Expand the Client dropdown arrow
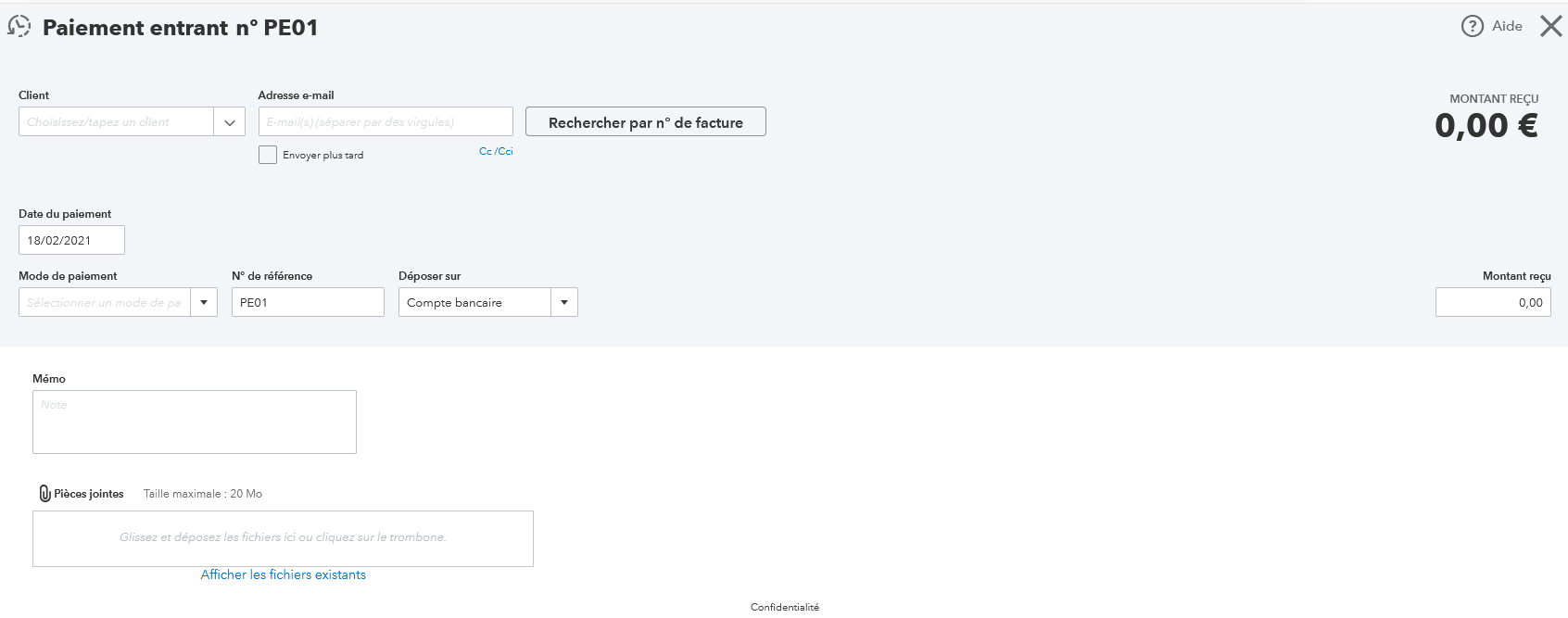This screenshot has width=1568, height=618. [x=229, y=122]
